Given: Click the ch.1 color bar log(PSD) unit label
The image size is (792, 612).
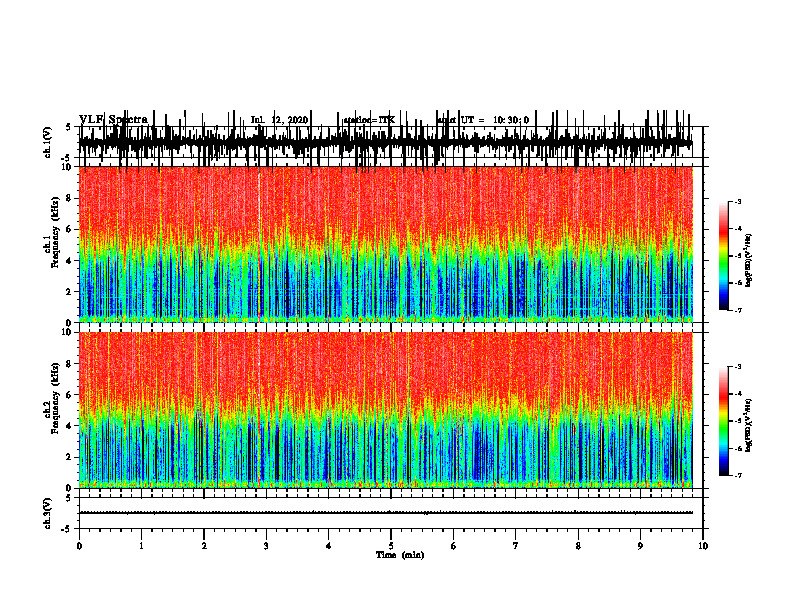Looking at the screenshot, I should [x=749, y=261].
